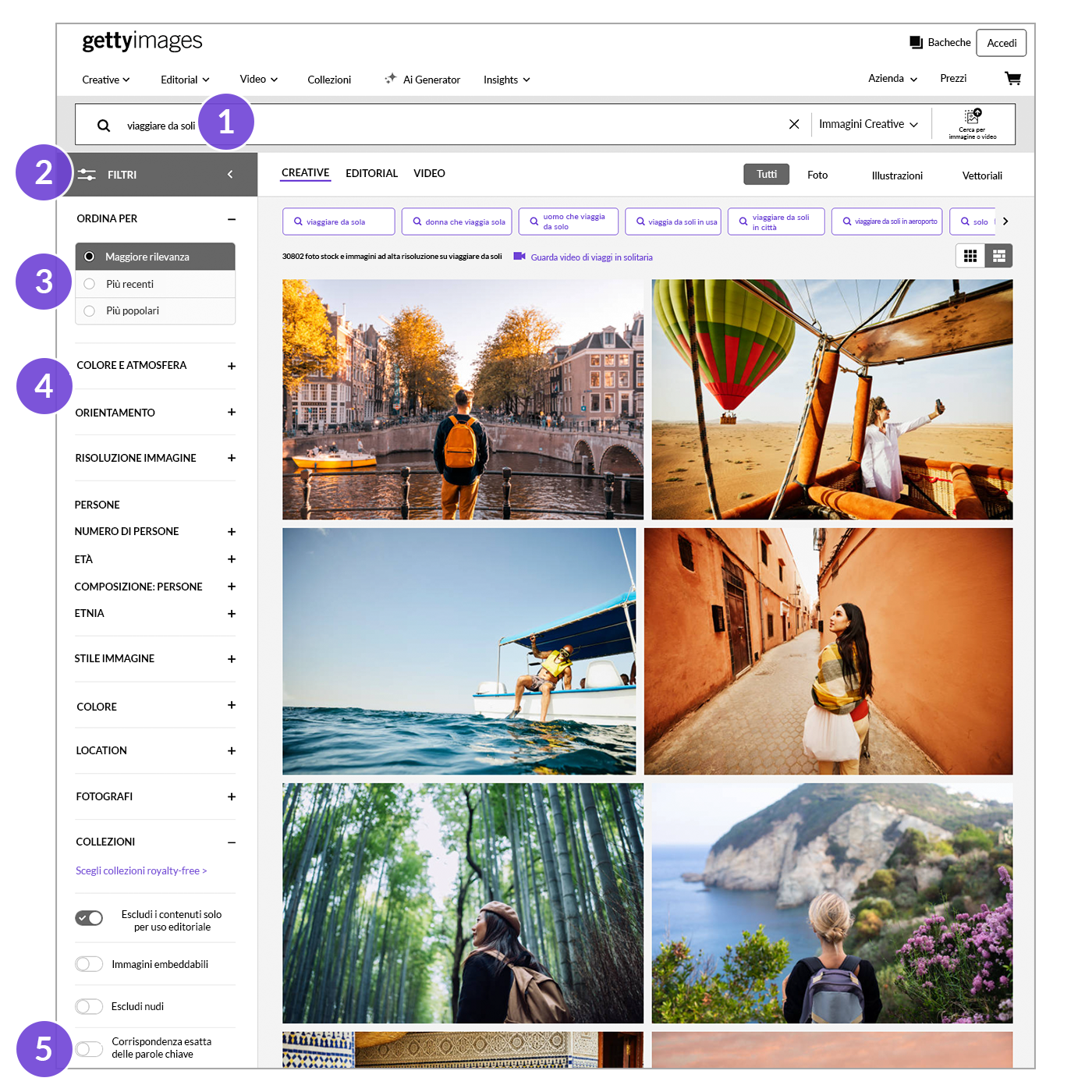
Task: Open the Insights menu
Action: pyautogui.click(x=506, y=80)
